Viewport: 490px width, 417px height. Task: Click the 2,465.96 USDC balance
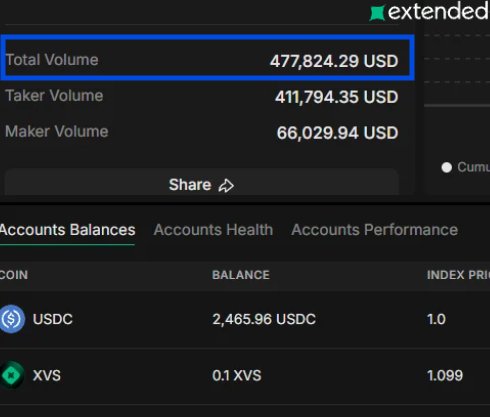[264, 319]
